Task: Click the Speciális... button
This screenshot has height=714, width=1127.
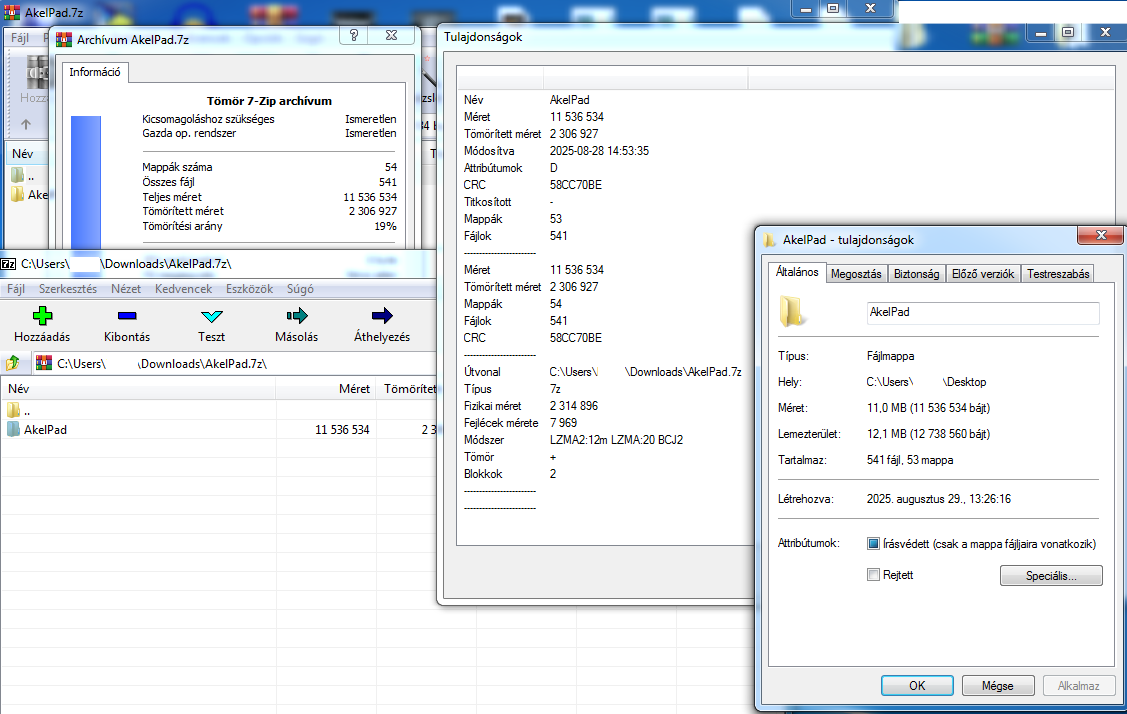Action: pos(1051,575)
